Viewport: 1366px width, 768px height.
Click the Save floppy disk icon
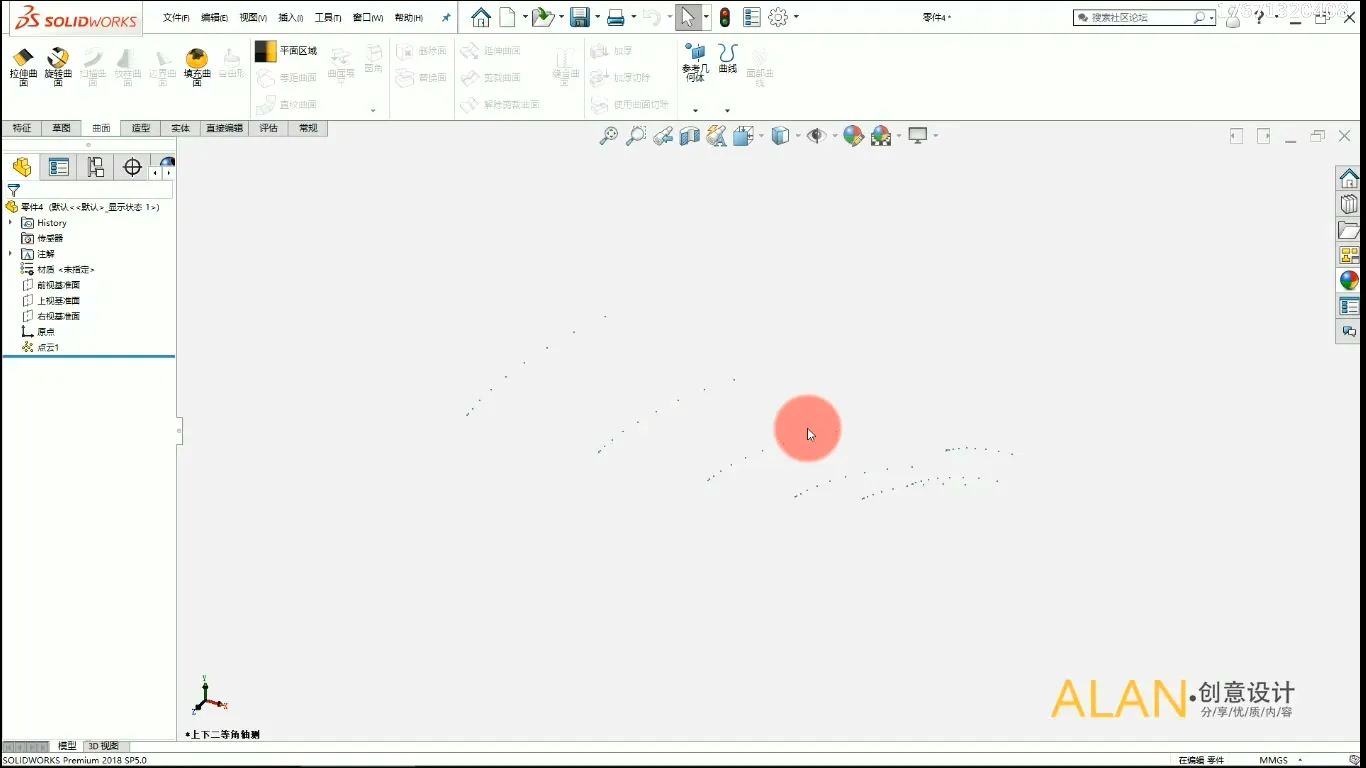(578, 17)
